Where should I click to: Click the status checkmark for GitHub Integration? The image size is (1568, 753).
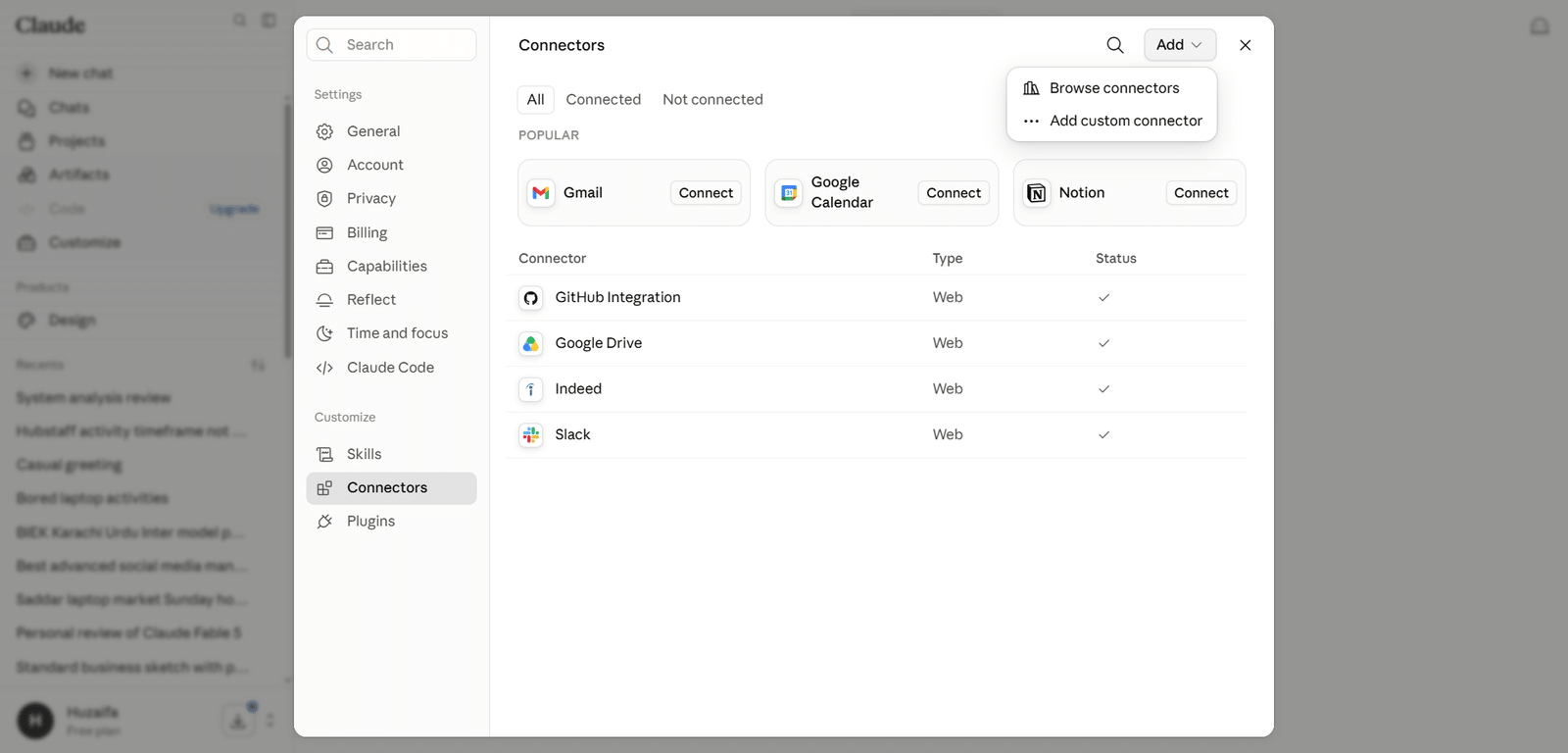[1104, 297]
